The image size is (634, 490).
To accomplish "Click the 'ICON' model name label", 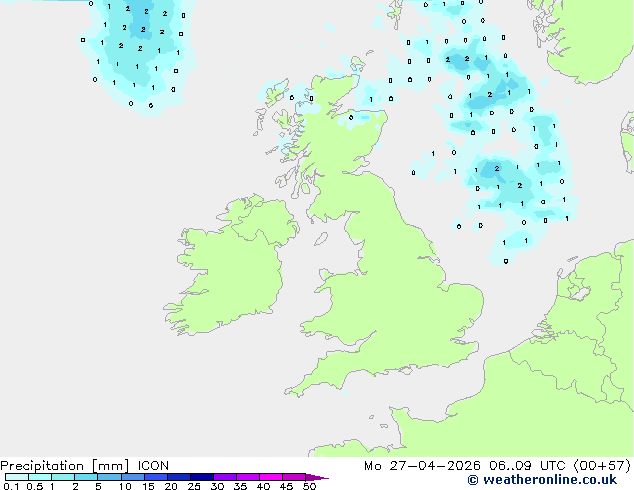I will 153,466.
